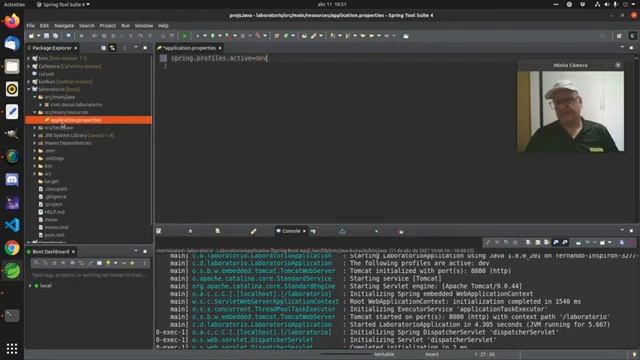Click the Save toolbar icon
Viewport: 640px width, 360px height.
click(47, 36)
